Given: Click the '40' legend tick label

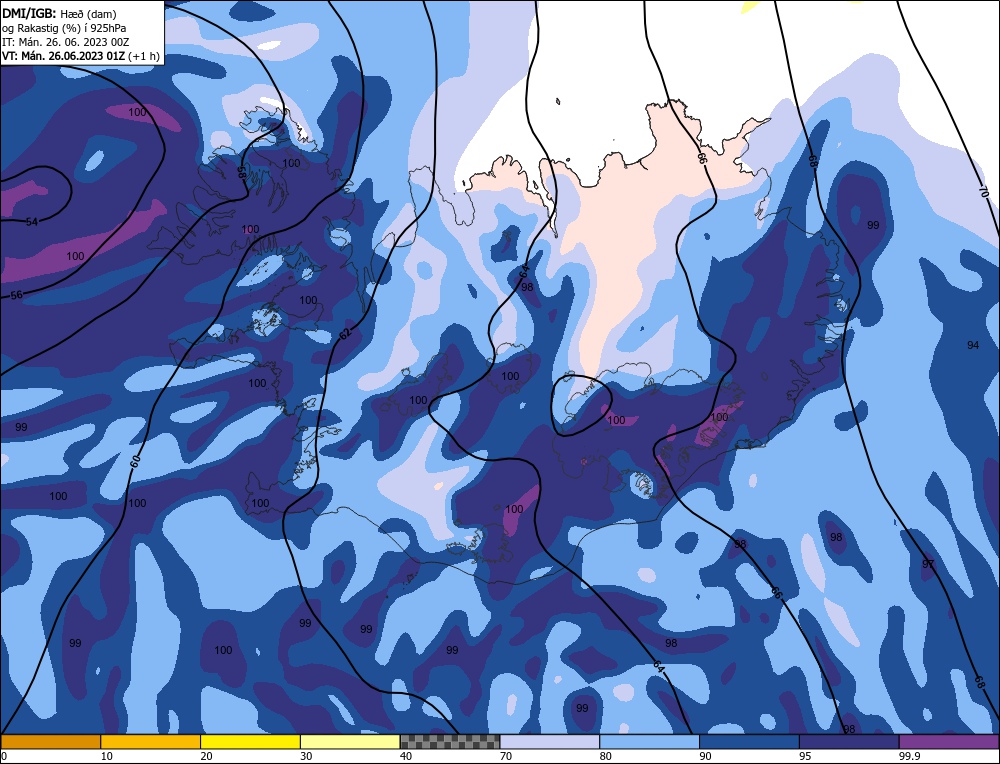Looking at the screenshot, I should pyautogui.click(x=406, y=756).
